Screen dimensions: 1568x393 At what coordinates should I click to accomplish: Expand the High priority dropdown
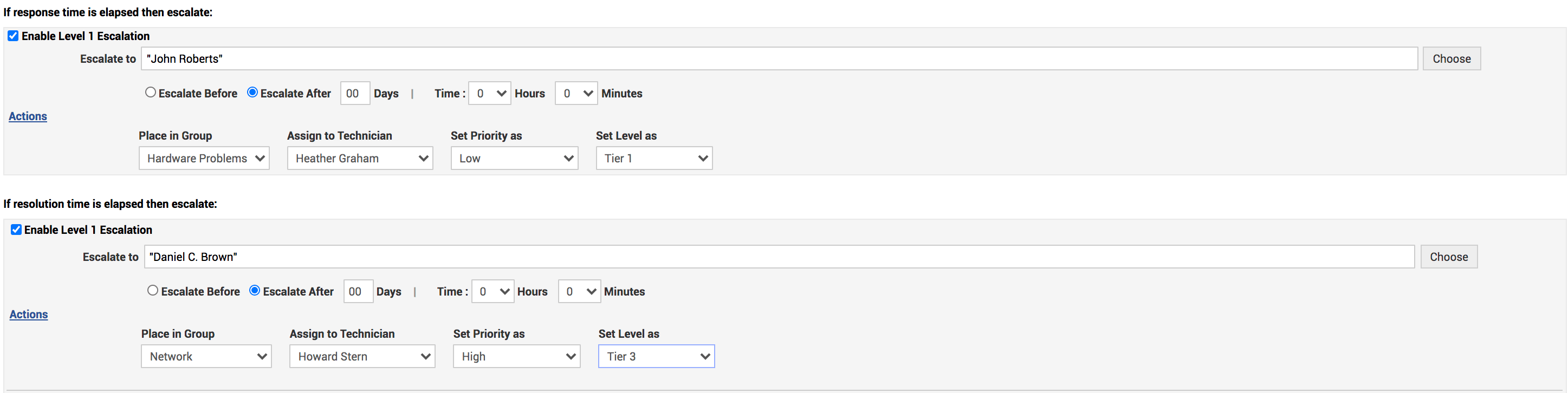(517, 357)
